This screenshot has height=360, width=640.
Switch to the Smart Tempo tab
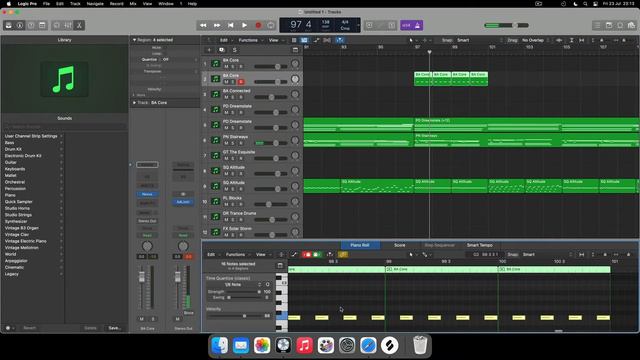pyautogui.click(x=480, y=245)
